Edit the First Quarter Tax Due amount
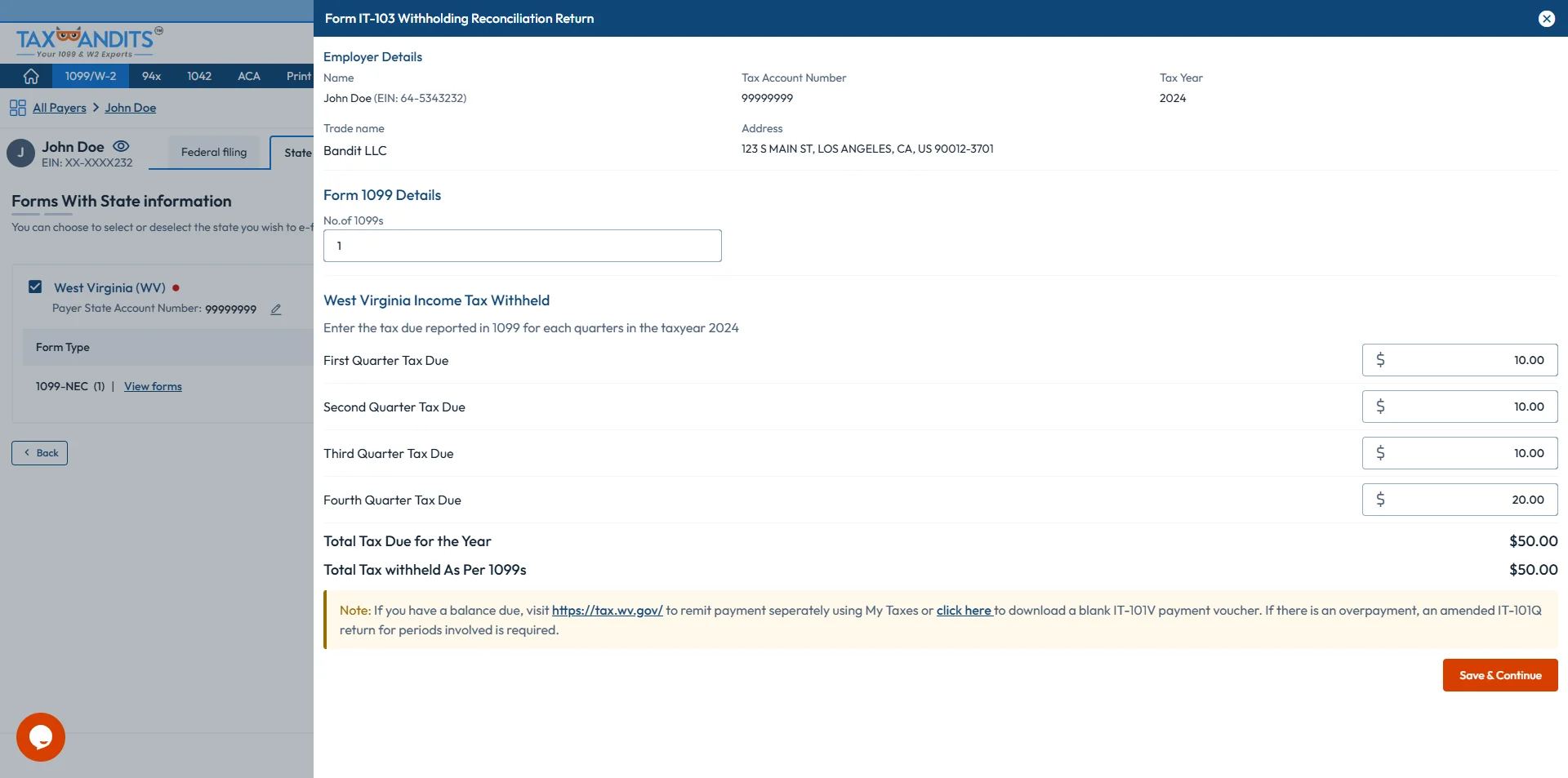Viewport: 1568px width, 778px height. point(1459,360)
